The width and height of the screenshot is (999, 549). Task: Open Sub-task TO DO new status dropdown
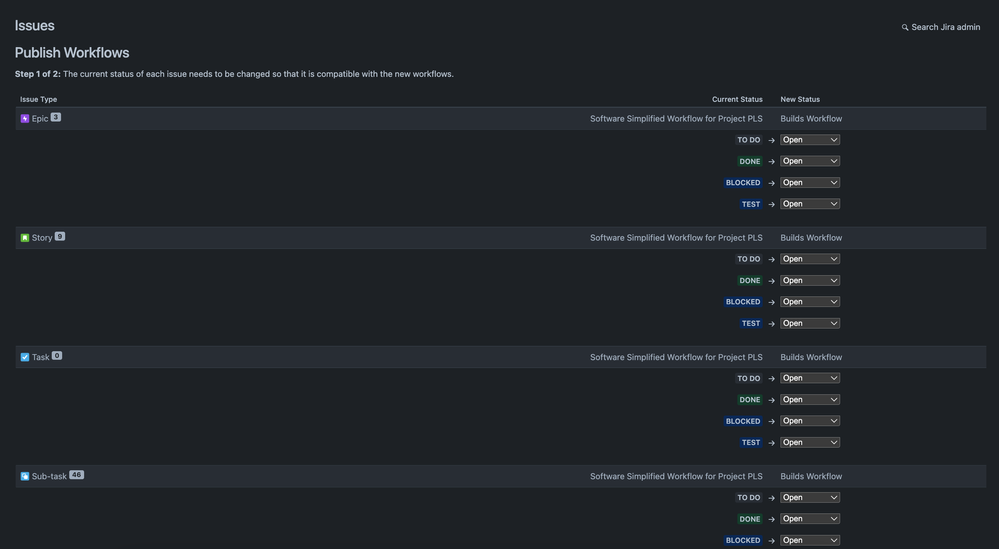(x=810, y=497)
